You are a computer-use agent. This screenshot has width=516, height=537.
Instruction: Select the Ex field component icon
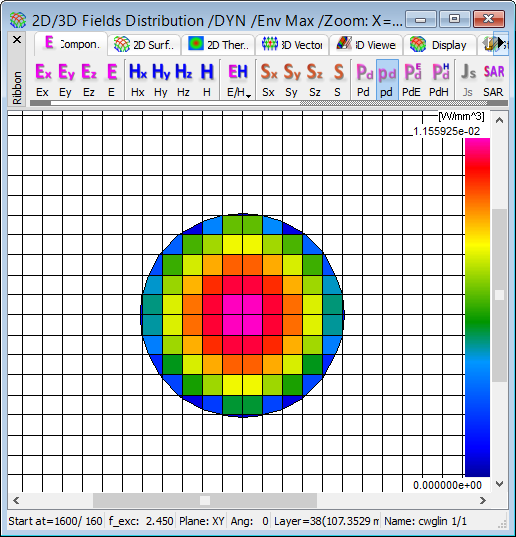(43, 80)
